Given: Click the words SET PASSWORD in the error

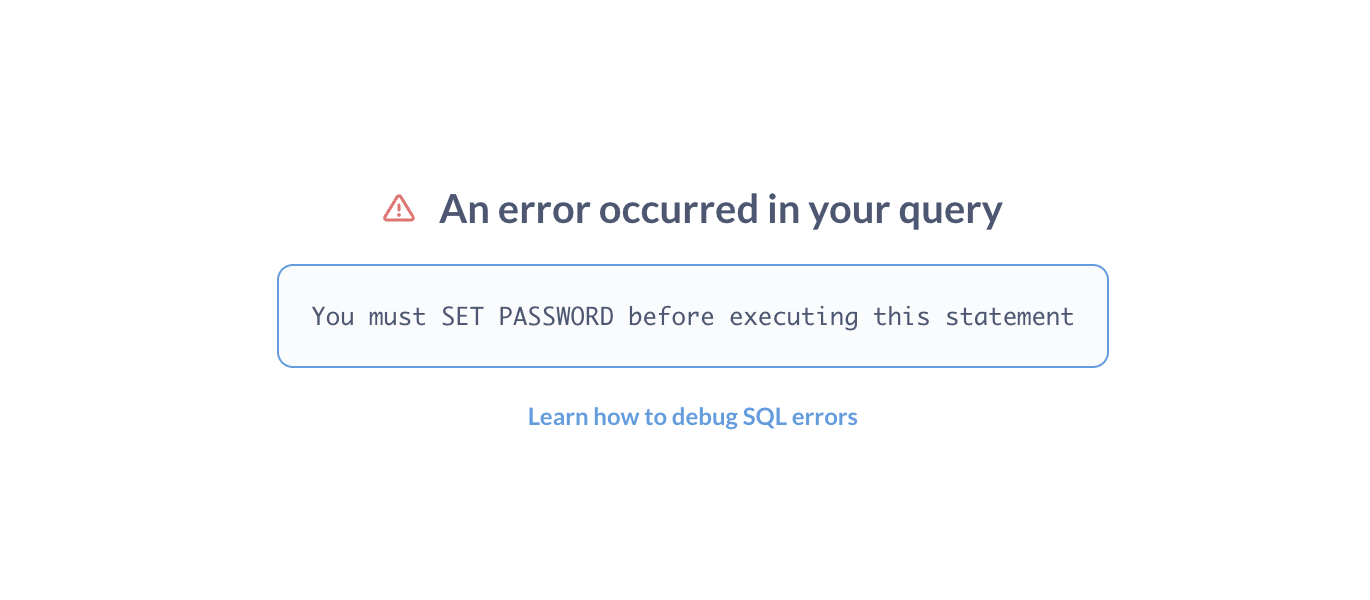Looking at the screenshot, I should [x=528, y=317].
